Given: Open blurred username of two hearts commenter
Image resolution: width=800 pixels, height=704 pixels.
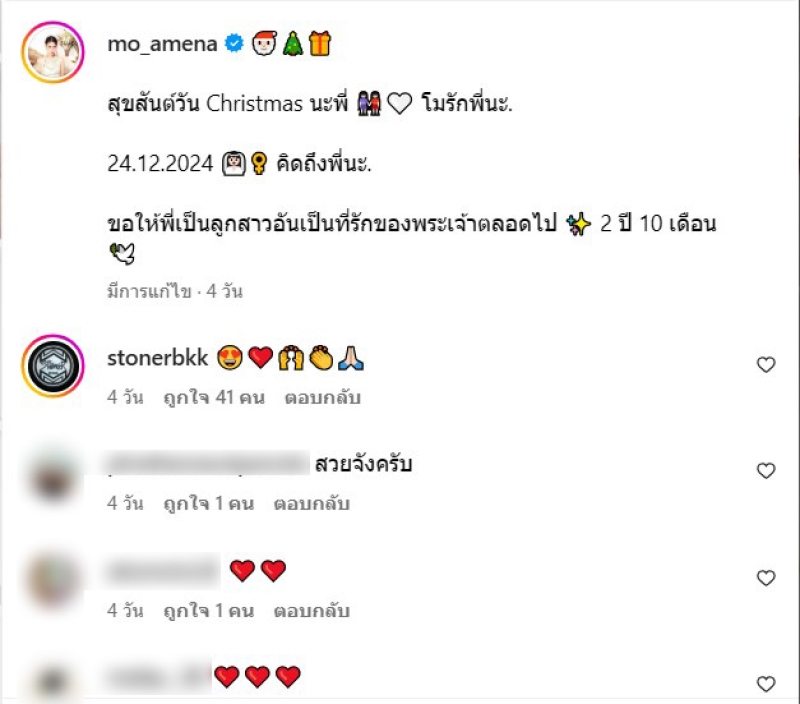Looking at the screenshot, I should tap(162, 571).
